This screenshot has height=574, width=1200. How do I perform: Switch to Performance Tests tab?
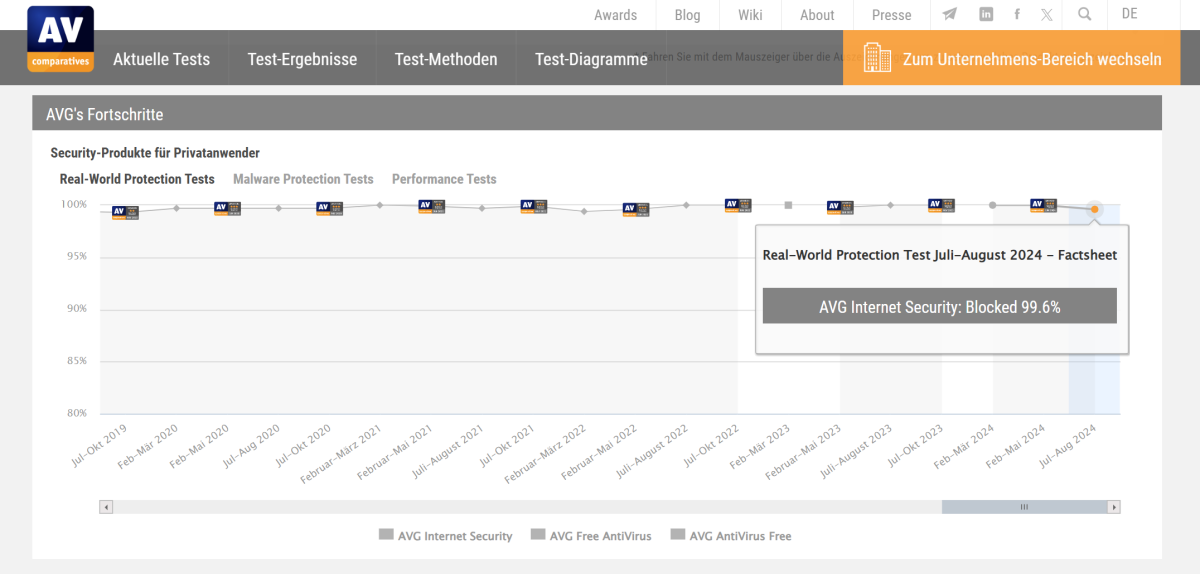(x=444, y=179)
